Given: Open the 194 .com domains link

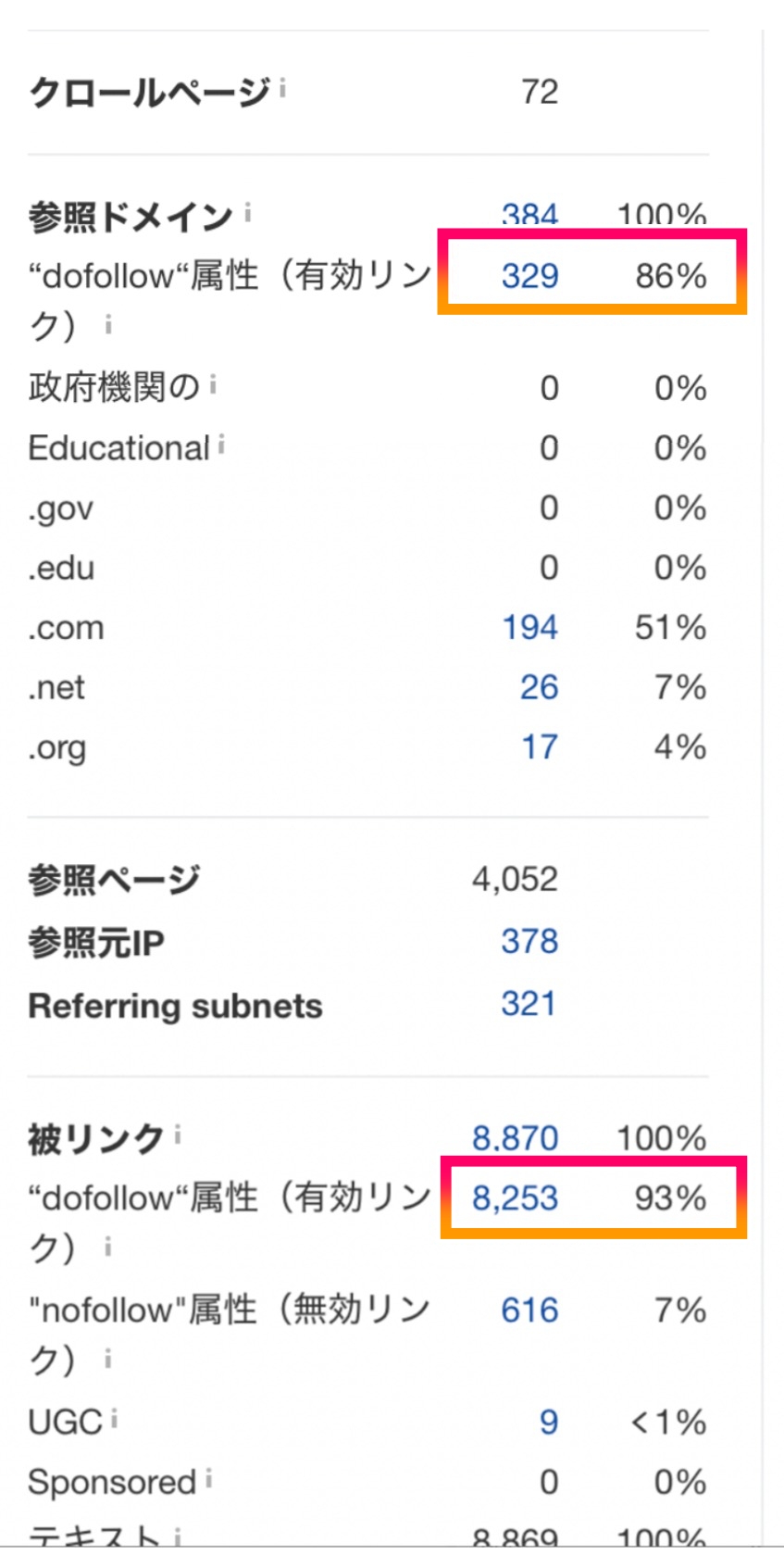Looking at the screenshot, I should point(529,627).
